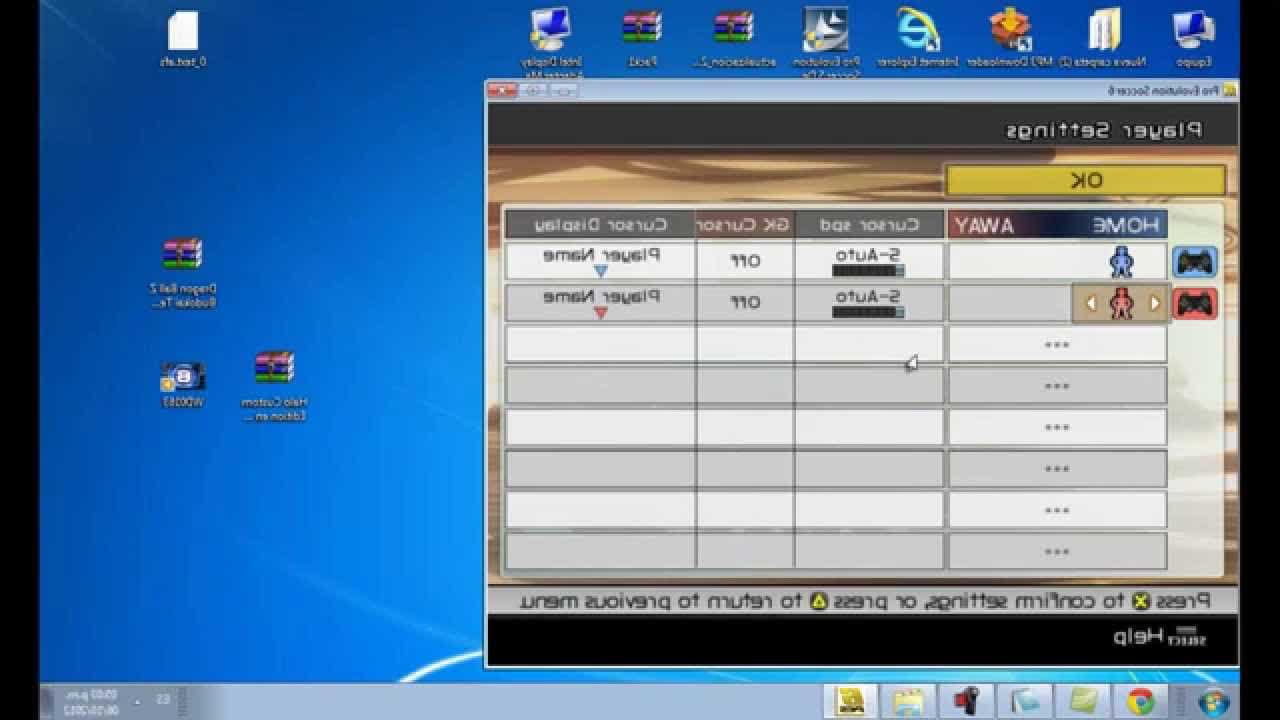Viewport: 1280px width, 720px height.
Task: Click the Cursor spd column header
Action: click(x=869, y=225)
